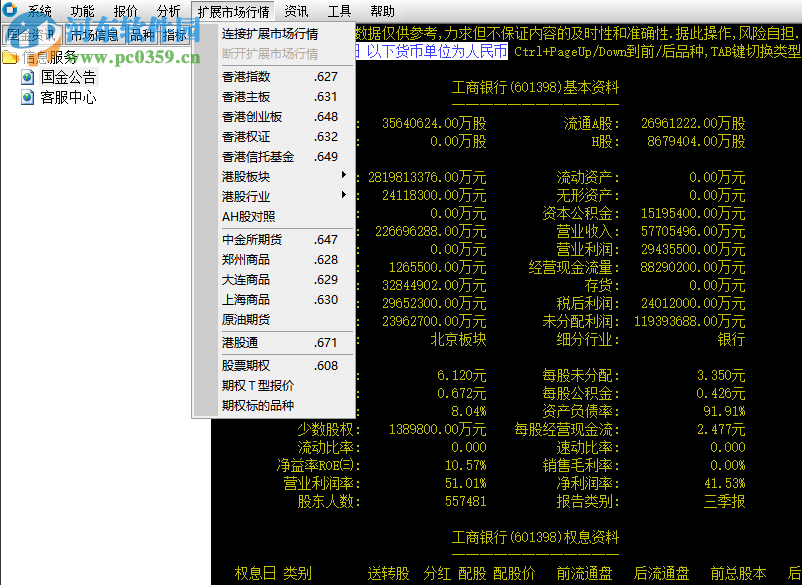The height and width of the screenshot is (585, 802).
Task: Choose 连接扩展市场行情 from the menu
Action: point(274,34)
